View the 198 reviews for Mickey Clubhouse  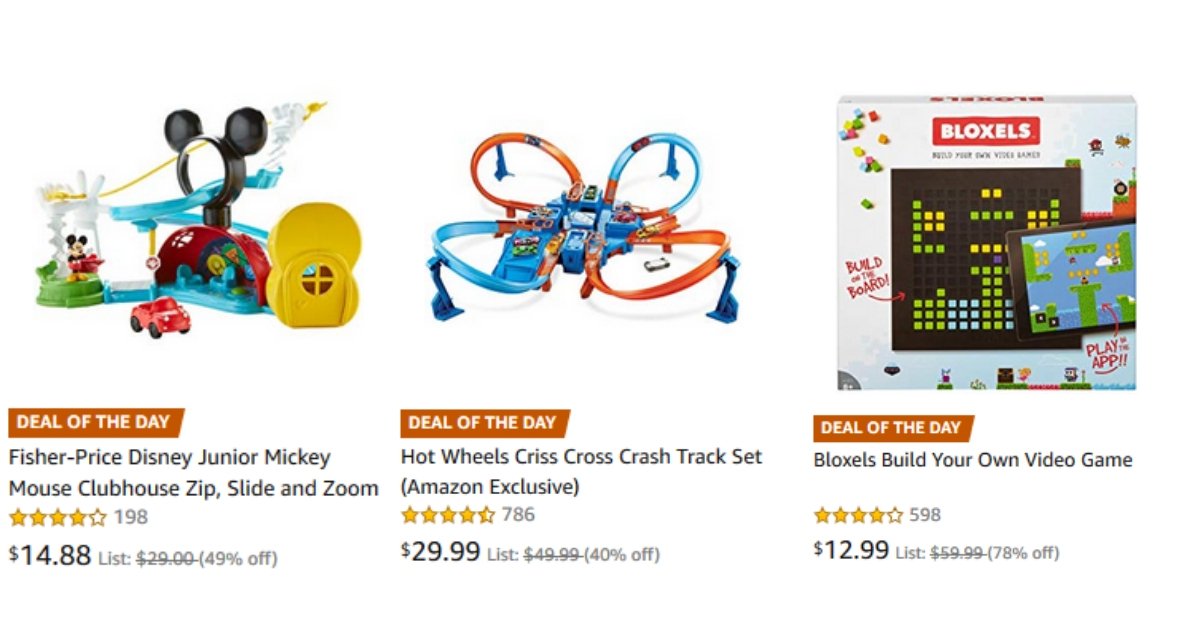point(131,517)
